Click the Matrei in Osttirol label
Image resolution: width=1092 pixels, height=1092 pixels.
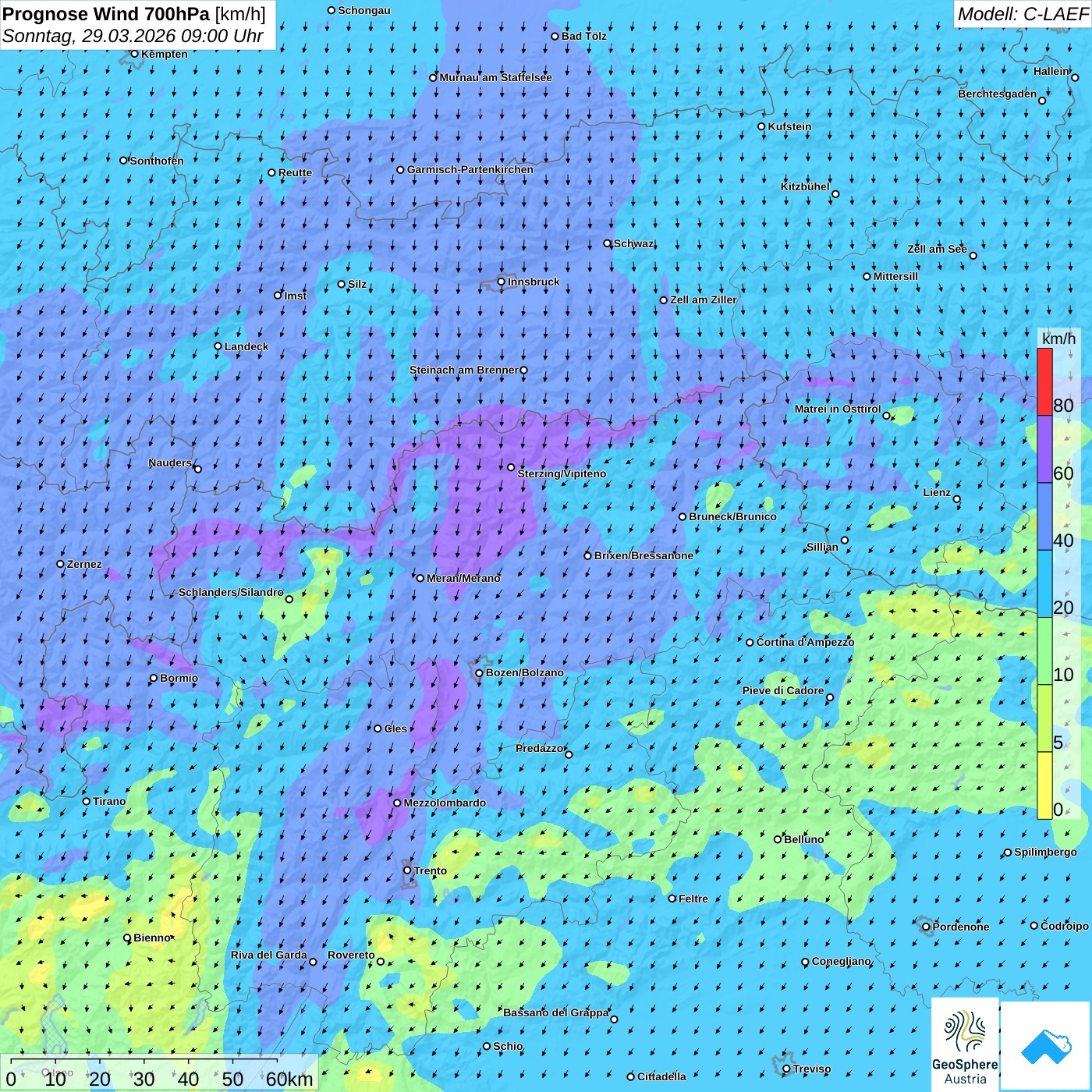pos(838,409)
